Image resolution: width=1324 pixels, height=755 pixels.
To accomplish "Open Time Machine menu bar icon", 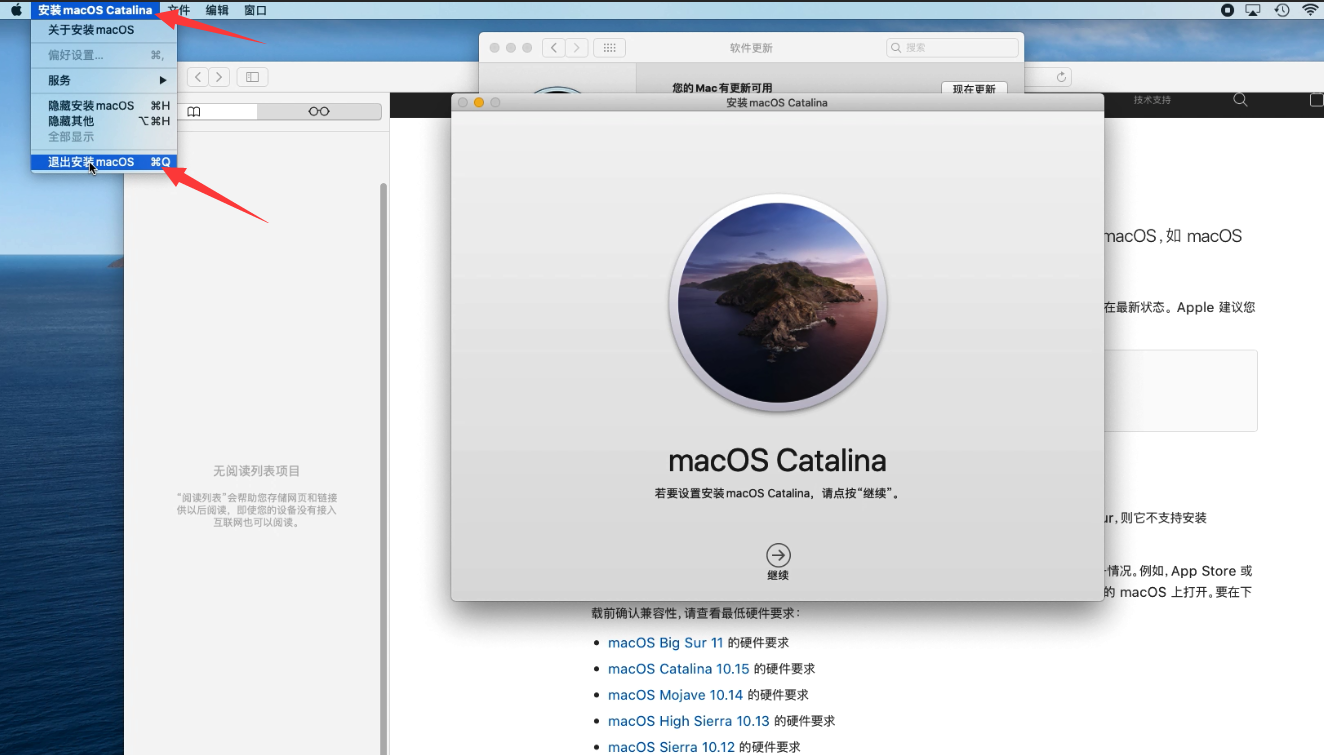I will click(1282, 10).
